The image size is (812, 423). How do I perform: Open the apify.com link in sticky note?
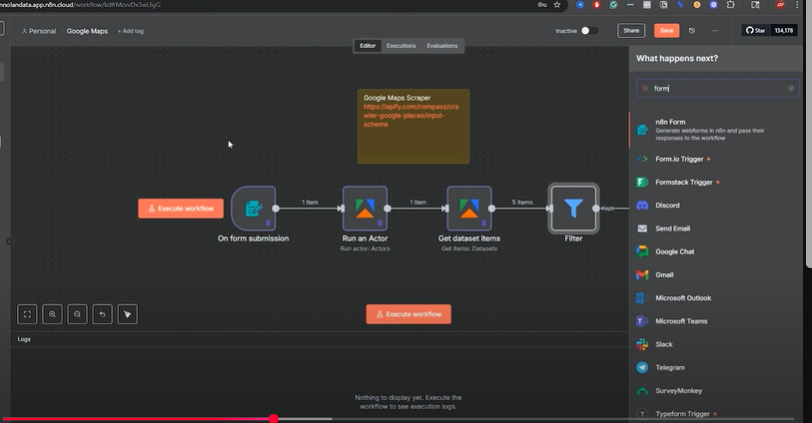(411, 115)
